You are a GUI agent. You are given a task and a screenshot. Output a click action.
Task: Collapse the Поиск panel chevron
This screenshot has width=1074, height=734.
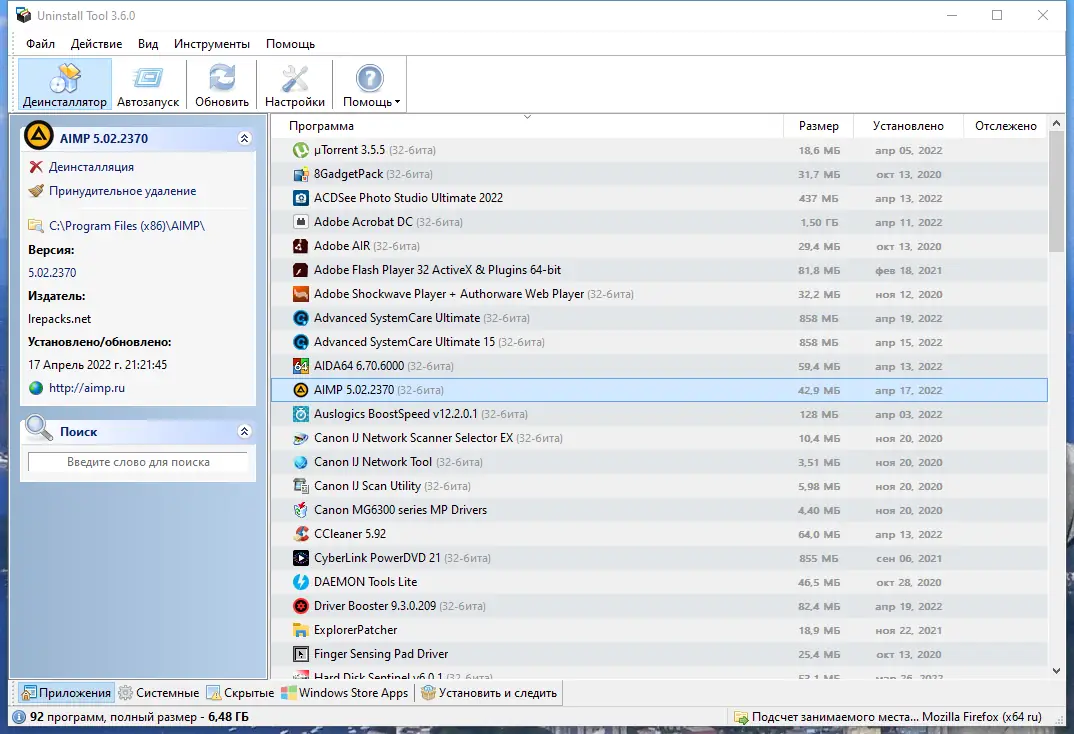(245, 430)
